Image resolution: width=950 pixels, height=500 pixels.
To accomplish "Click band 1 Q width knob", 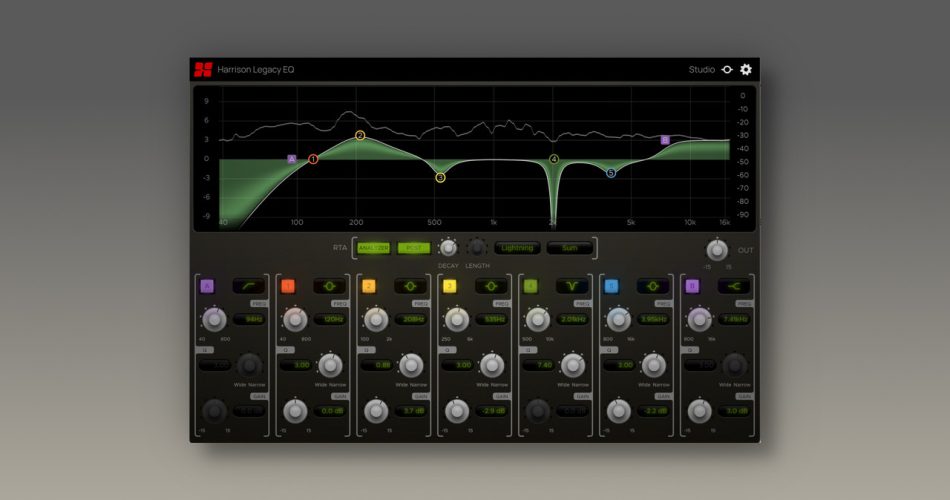I will point(330,365).
